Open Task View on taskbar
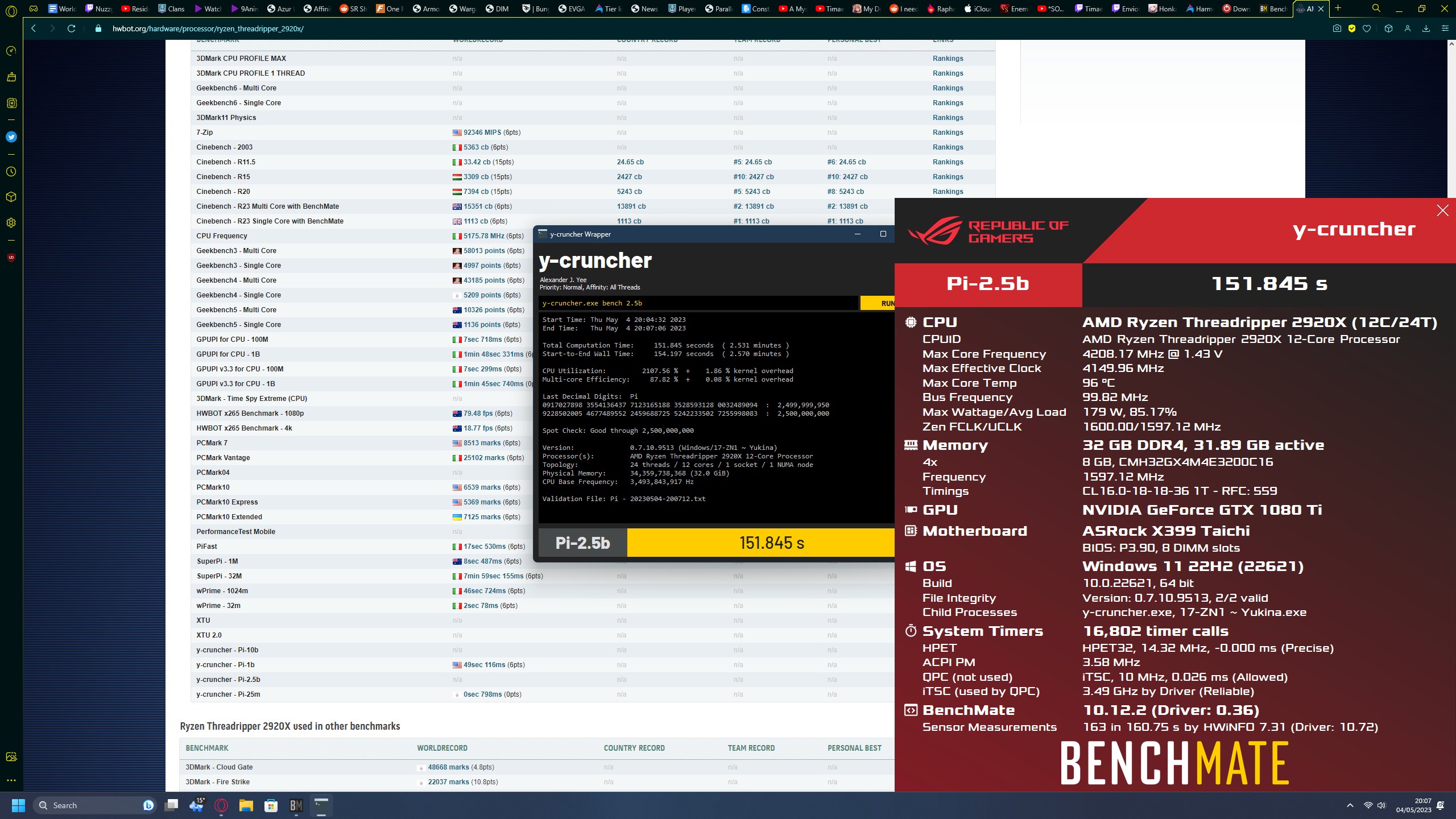Screen dimensions: 1456x819 171,805
